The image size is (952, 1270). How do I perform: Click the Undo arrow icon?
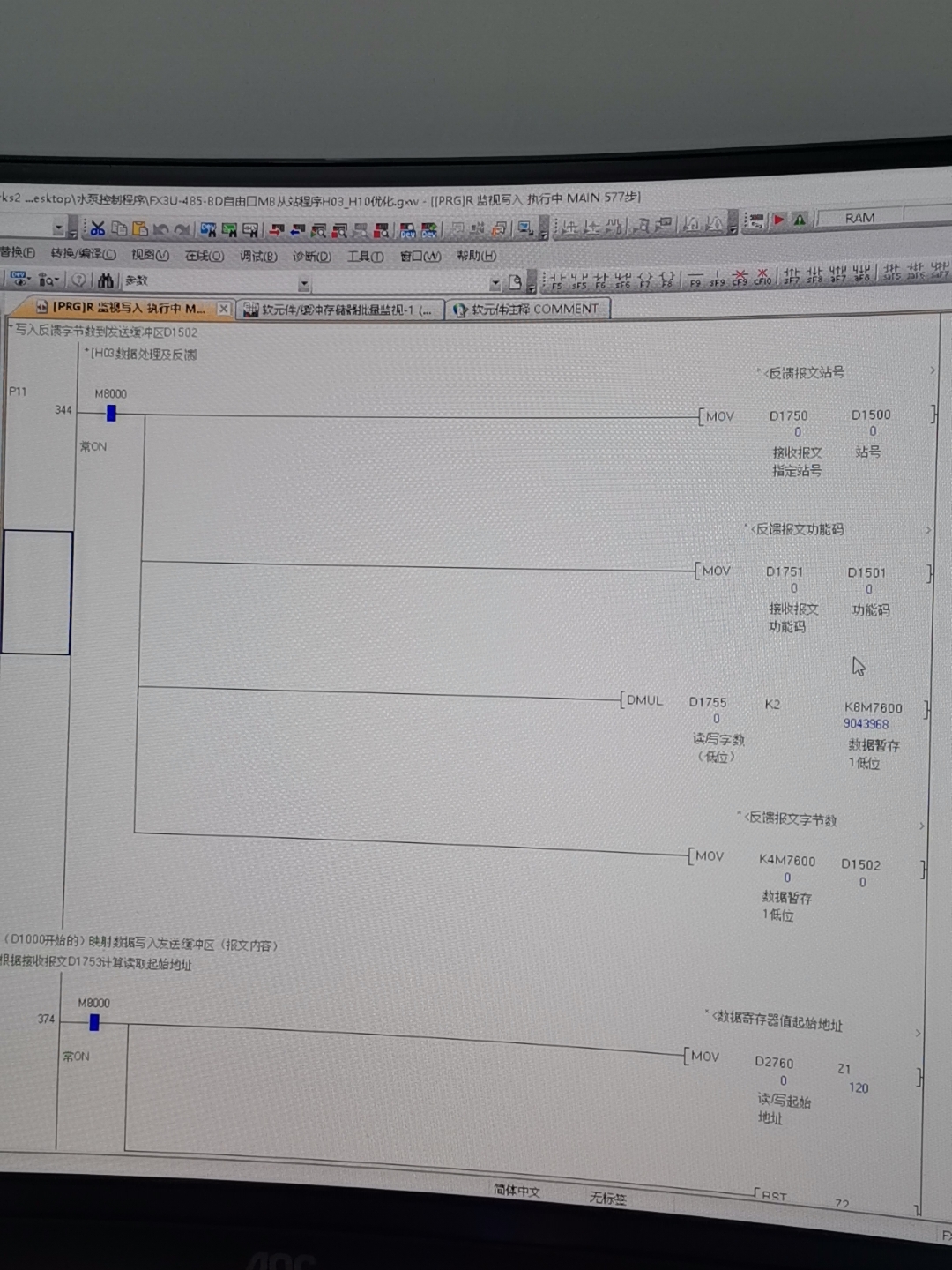click(x=160, y=229)
